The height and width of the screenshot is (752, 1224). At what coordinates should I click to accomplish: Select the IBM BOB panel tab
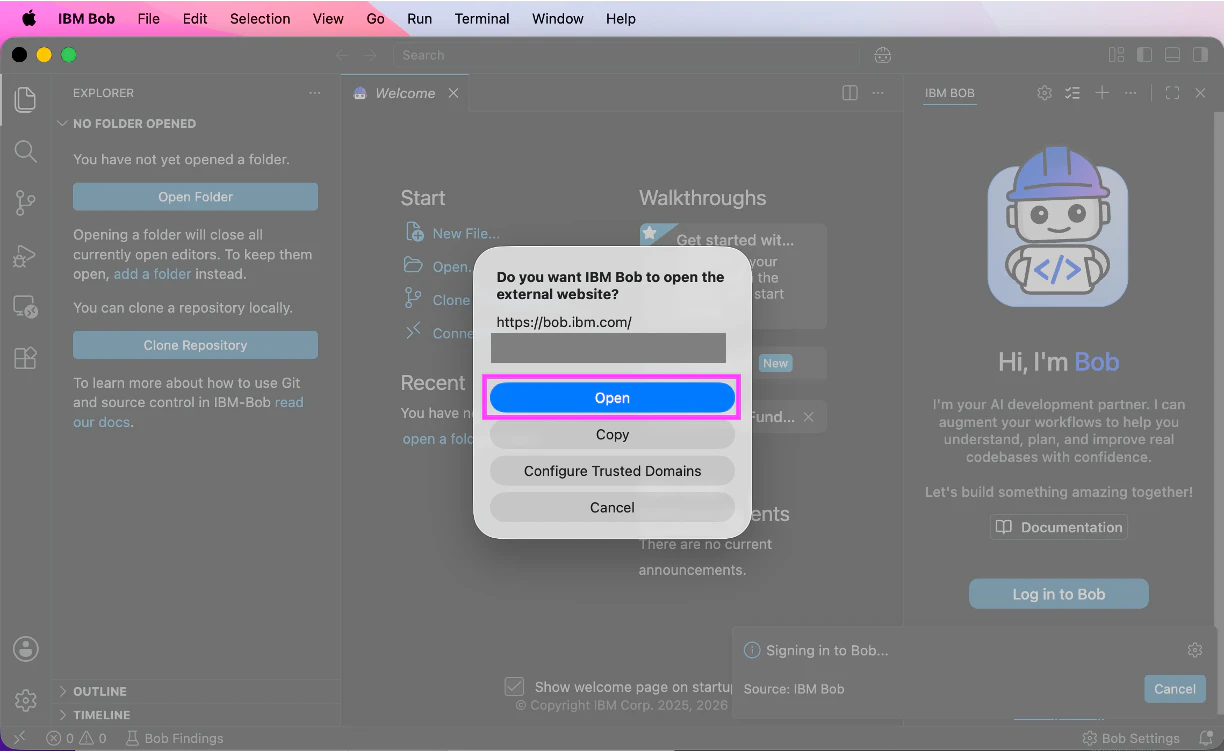point(949,93)
